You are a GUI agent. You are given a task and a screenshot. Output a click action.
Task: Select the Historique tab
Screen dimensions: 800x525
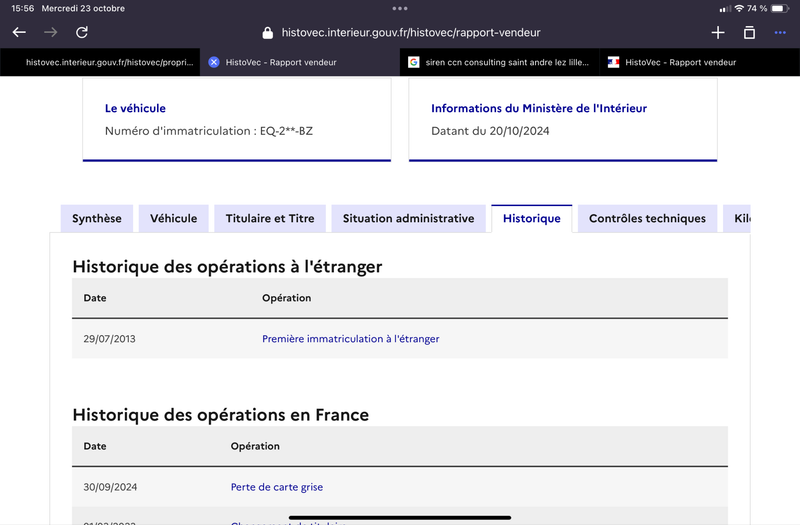532,218
